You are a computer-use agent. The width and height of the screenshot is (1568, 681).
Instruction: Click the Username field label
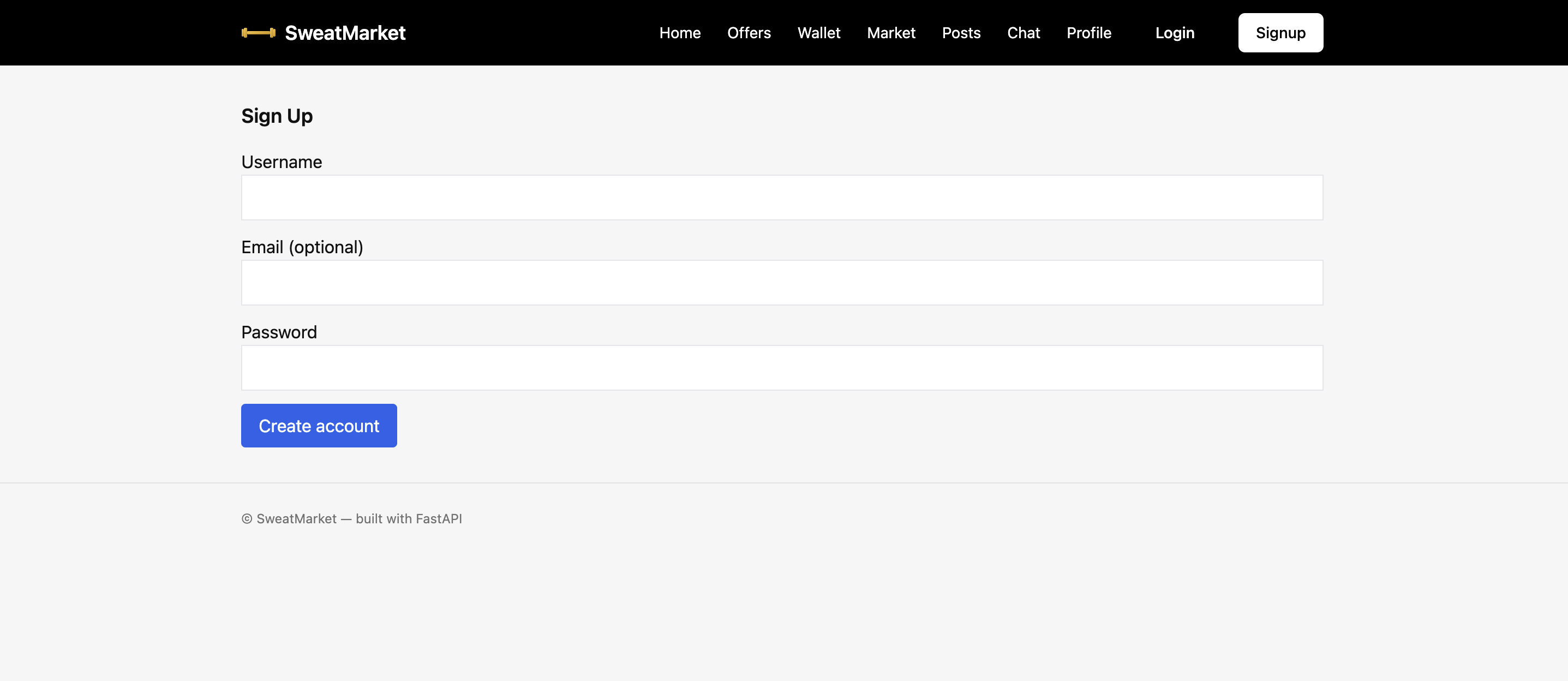tap(281, 162)
